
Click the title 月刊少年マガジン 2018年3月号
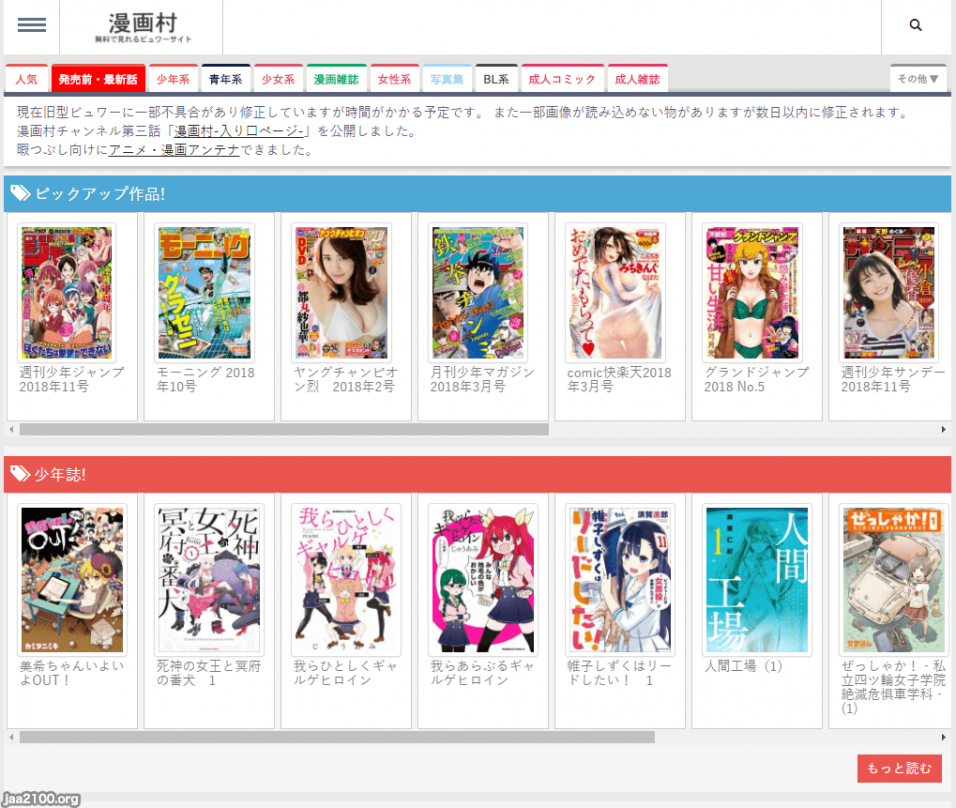pos(482,379)
